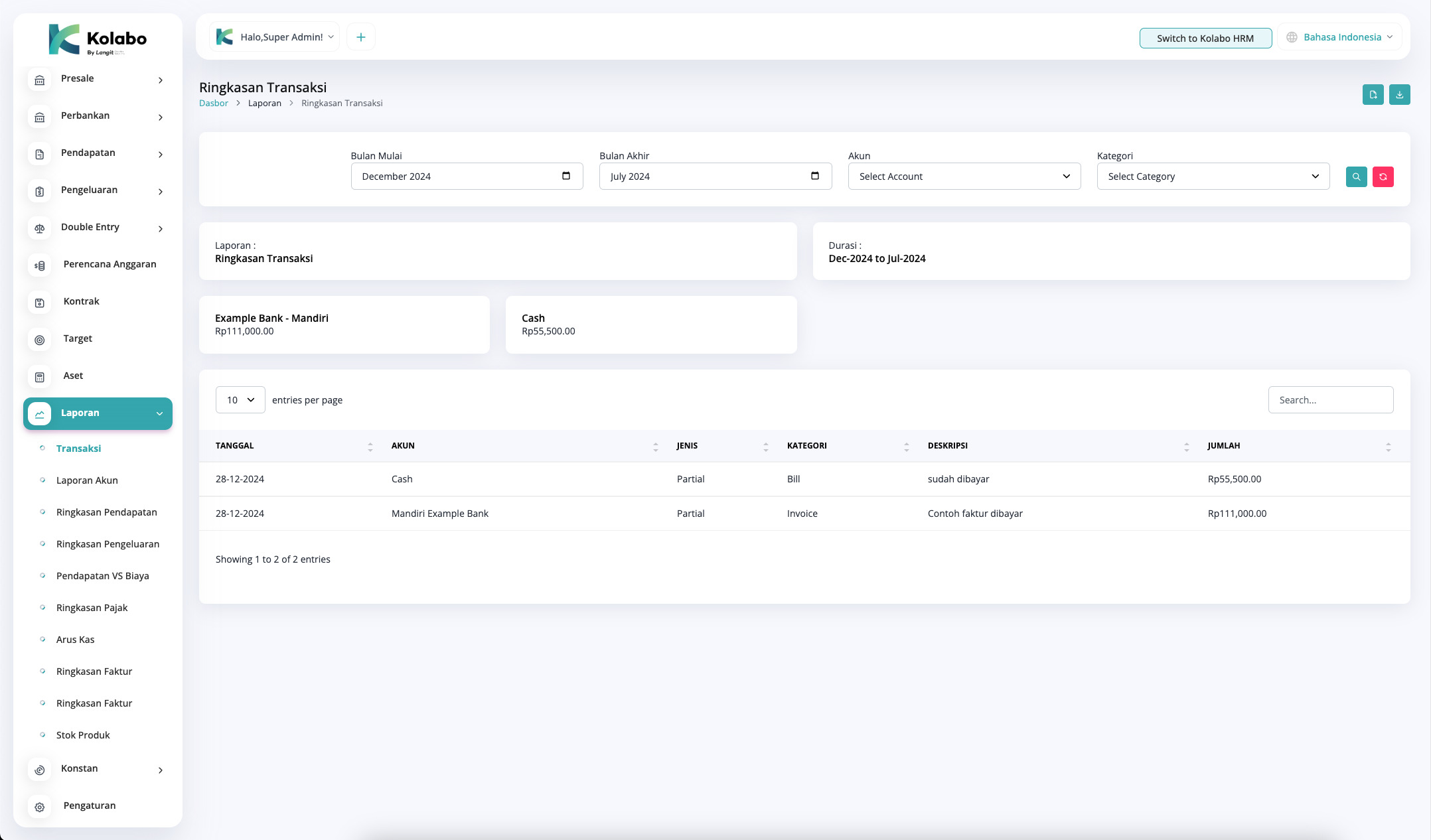The height and width of the screenshot is (840, 1431).
Task: Click the Cash summary card
Action: (x=651, y=324)
